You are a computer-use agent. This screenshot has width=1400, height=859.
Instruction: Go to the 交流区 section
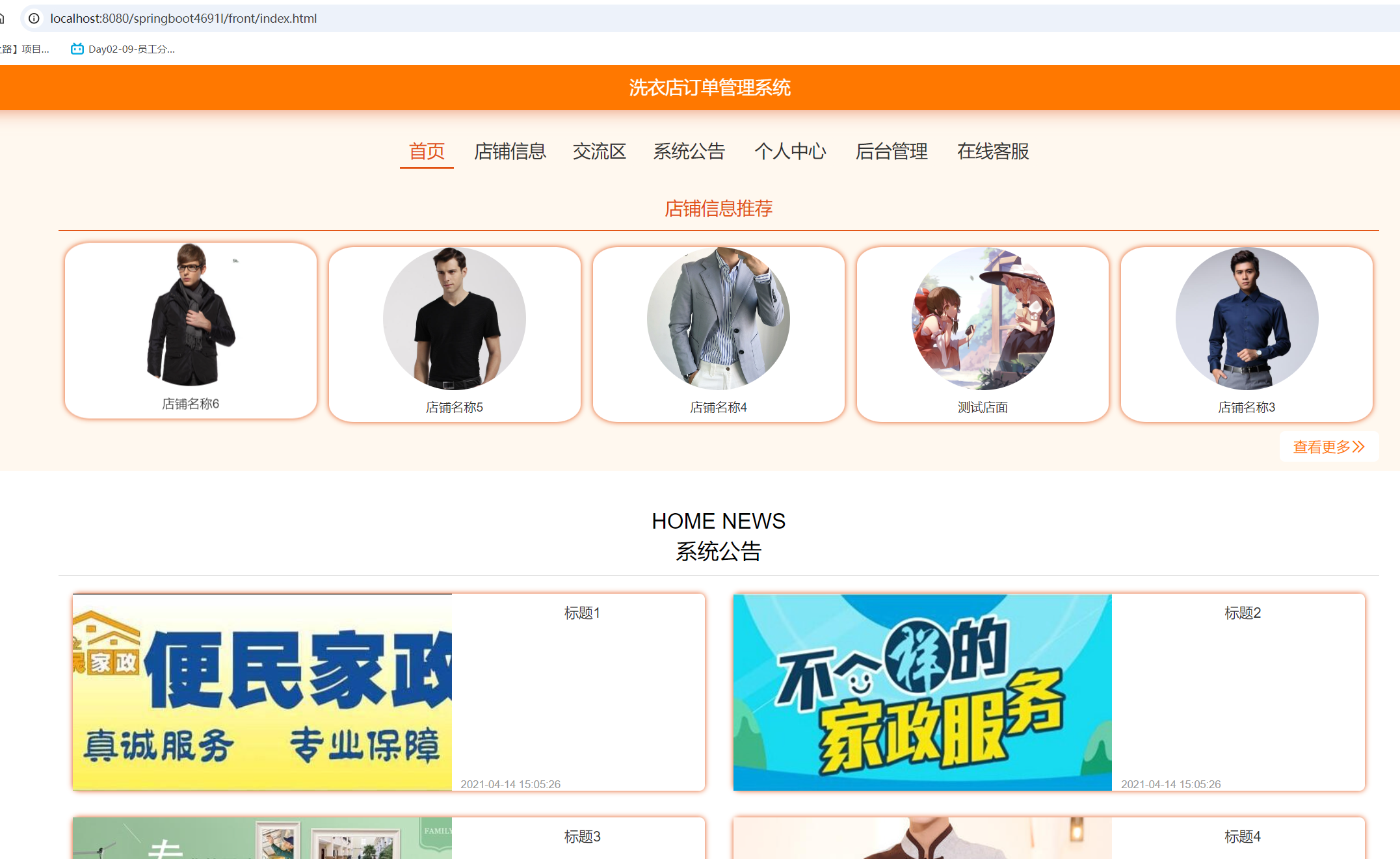[x=599, y=152]
